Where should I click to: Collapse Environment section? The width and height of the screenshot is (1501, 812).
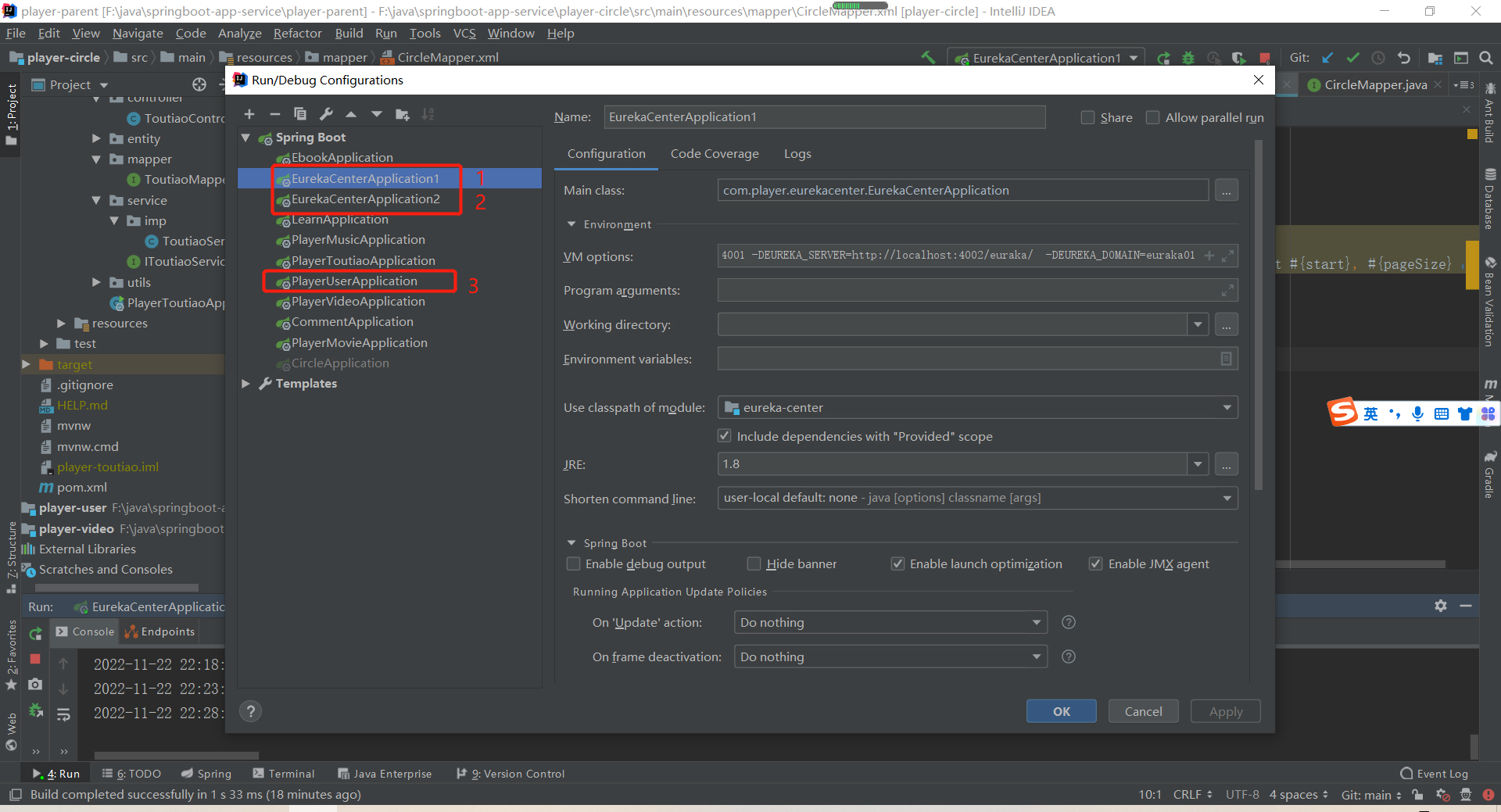571,224
